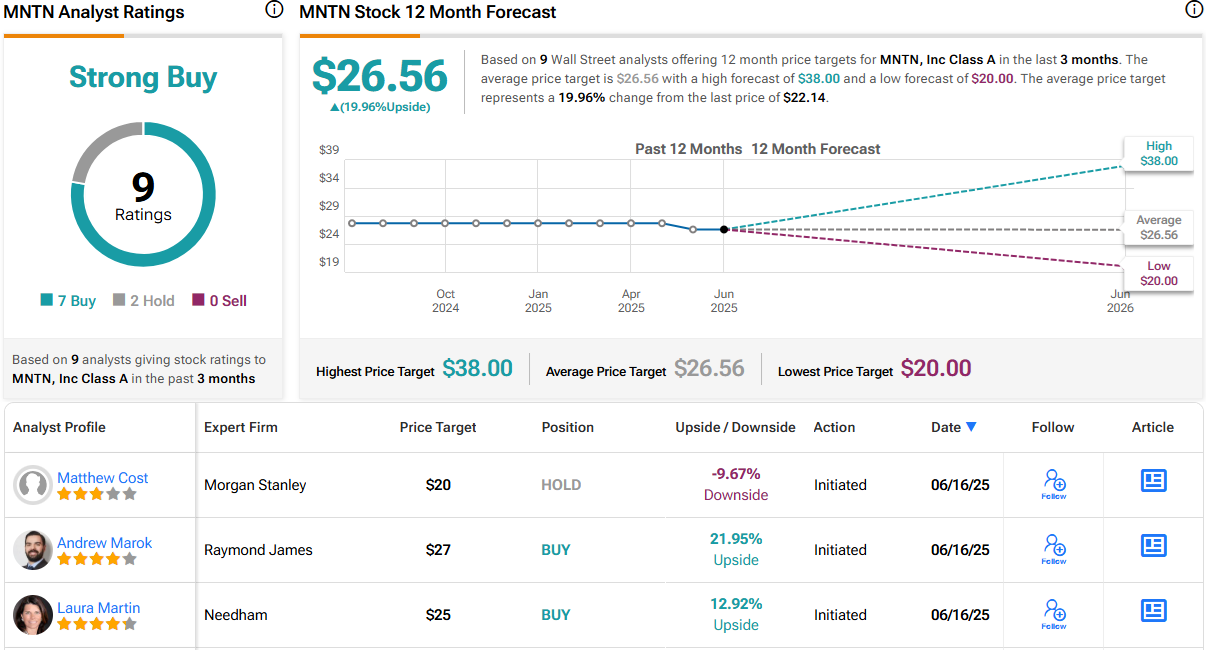Click Raymond James firm cell
The image size is (1209, 651).
[x=258, y=550]
